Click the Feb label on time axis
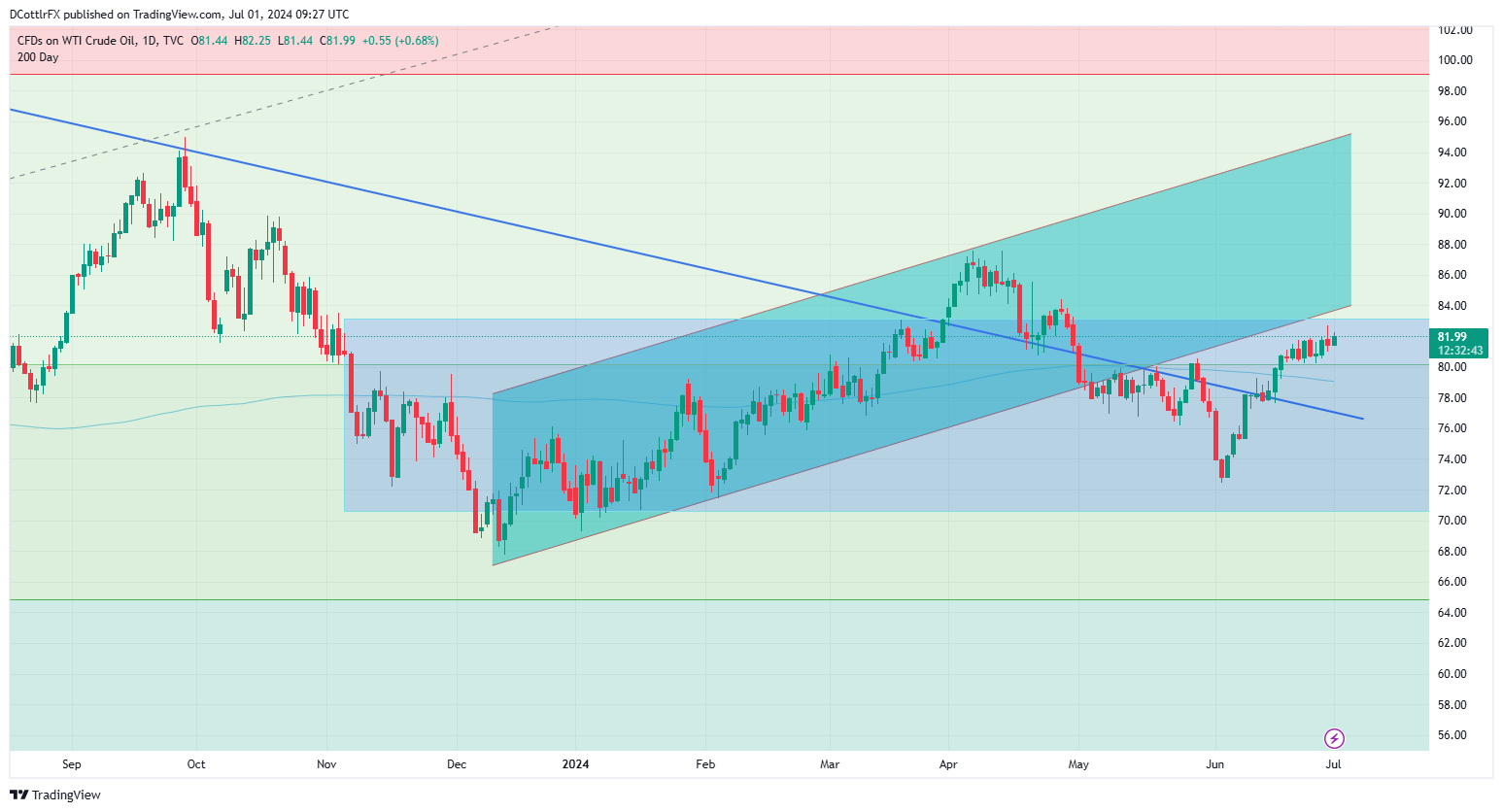 (705, 764)
